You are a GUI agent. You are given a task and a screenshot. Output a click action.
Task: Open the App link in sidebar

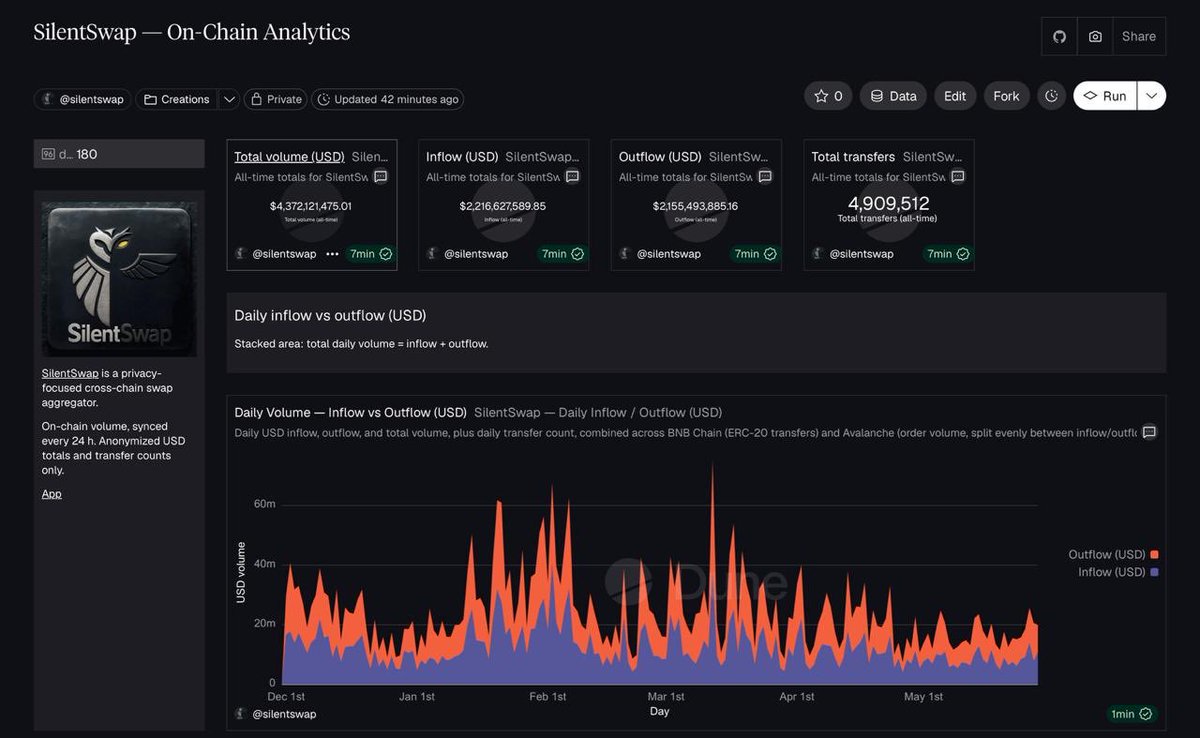(x=52, y=494)
